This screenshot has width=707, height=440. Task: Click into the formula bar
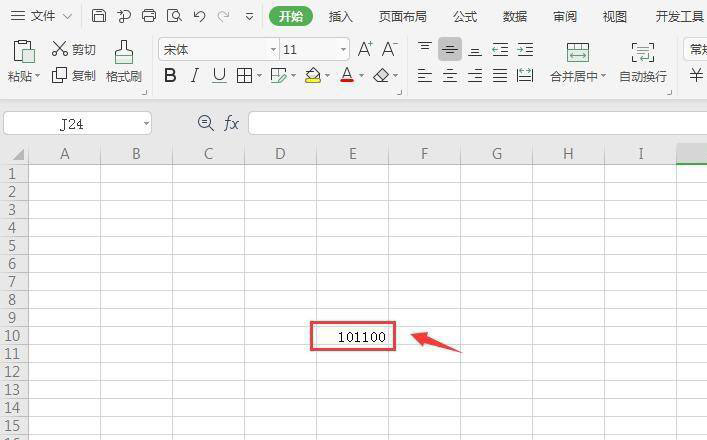coord(477,123)
